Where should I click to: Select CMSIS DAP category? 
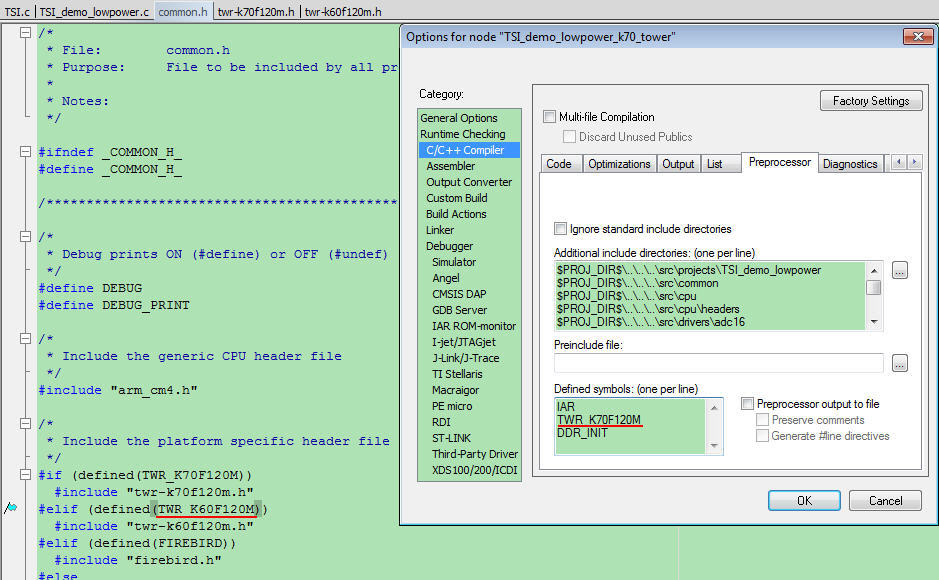[x=459, y=294]
